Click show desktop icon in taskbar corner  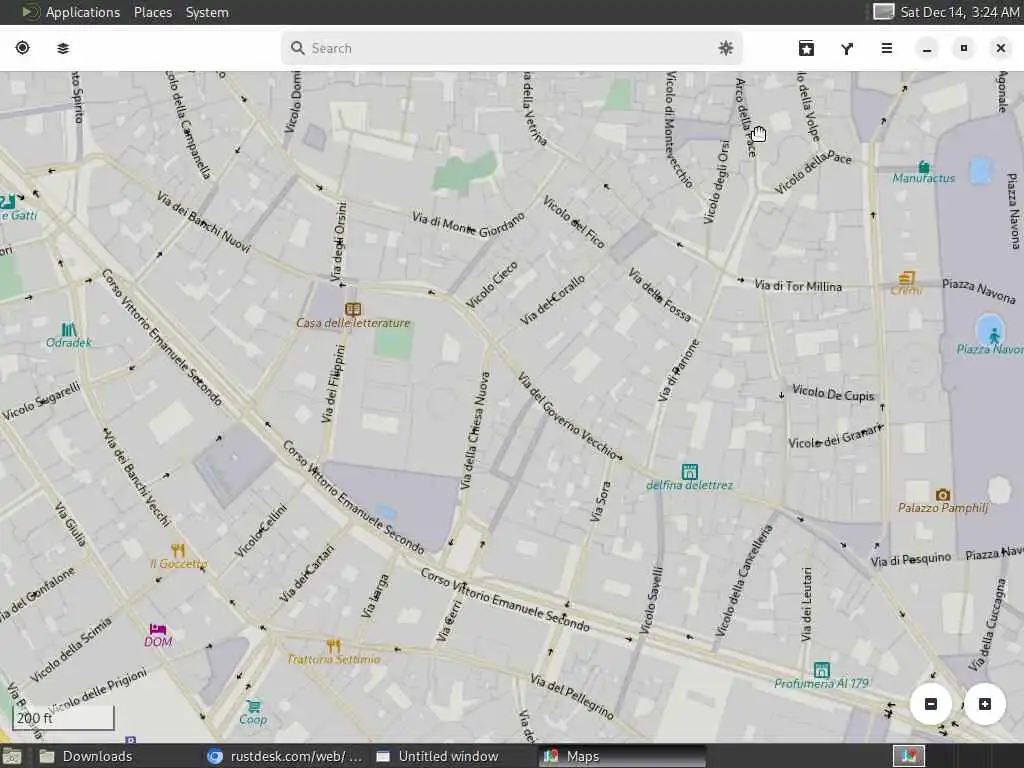click(12, 756)
